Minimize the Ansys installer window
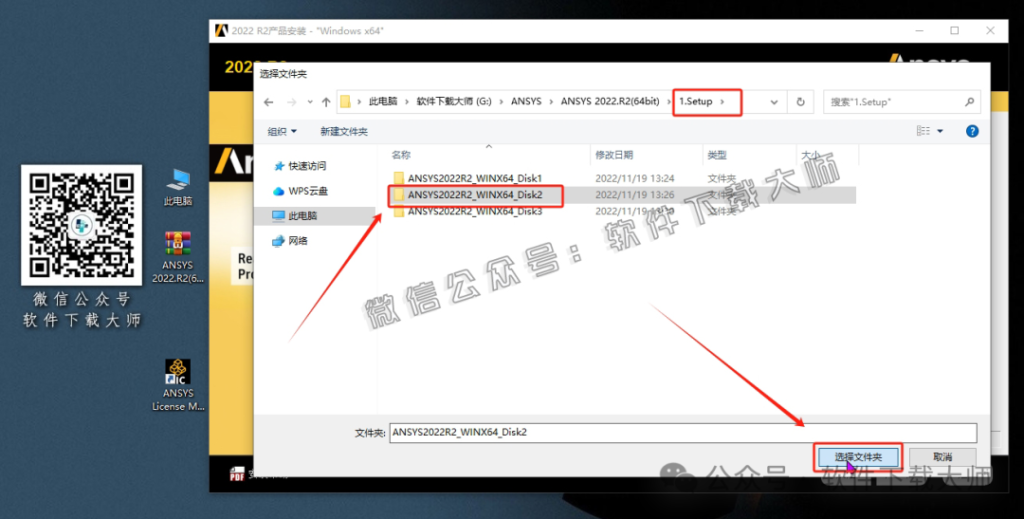 (x=919, y=31)
